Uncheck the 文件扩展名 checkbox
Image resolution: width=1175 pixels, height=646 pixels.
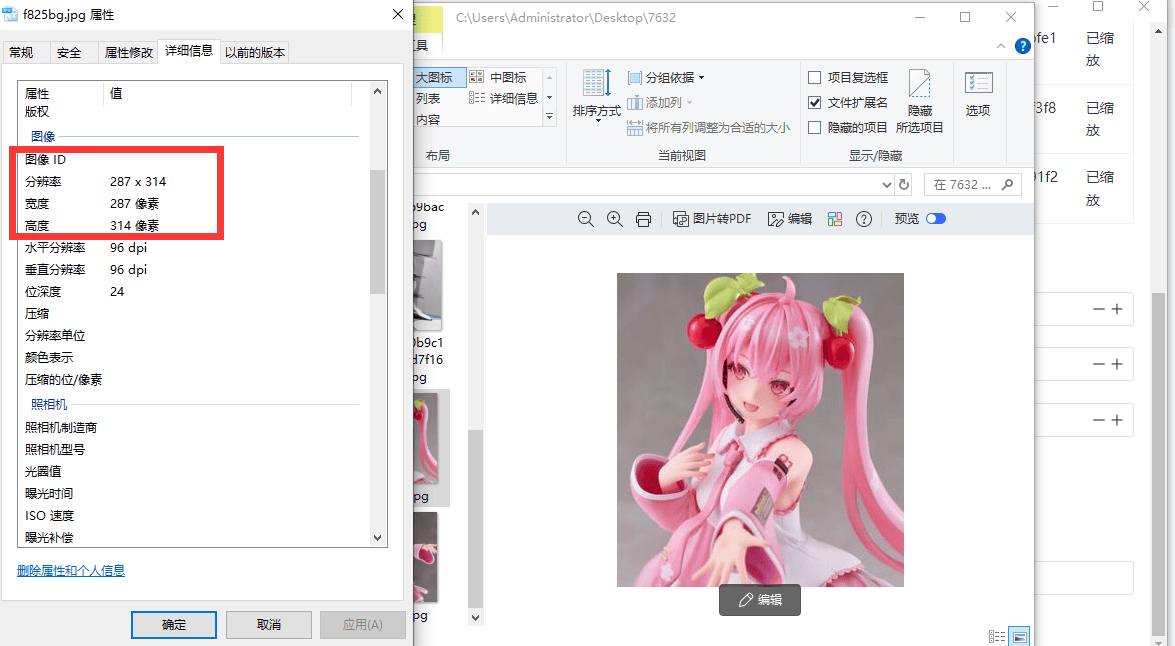click(x=815, y=102)
